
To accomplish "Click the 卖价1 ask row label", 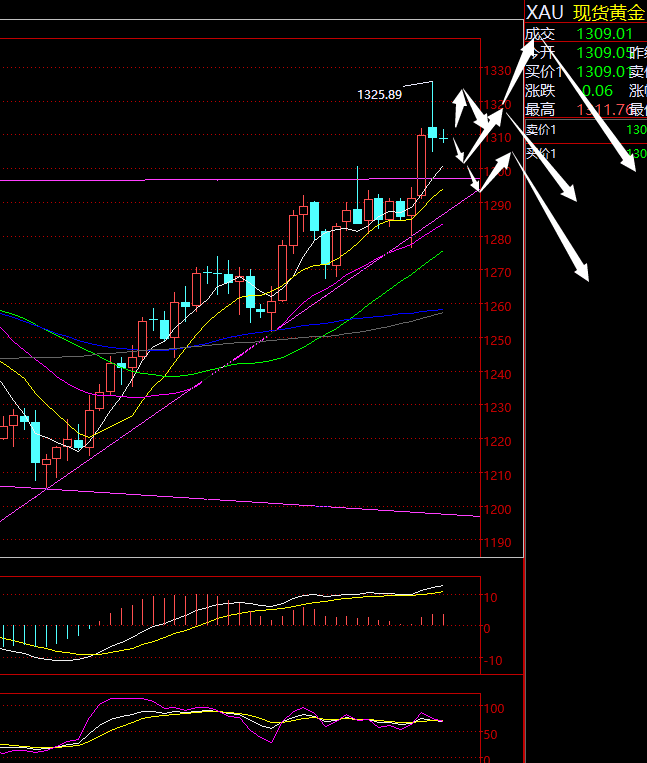I will pos(541,130).
